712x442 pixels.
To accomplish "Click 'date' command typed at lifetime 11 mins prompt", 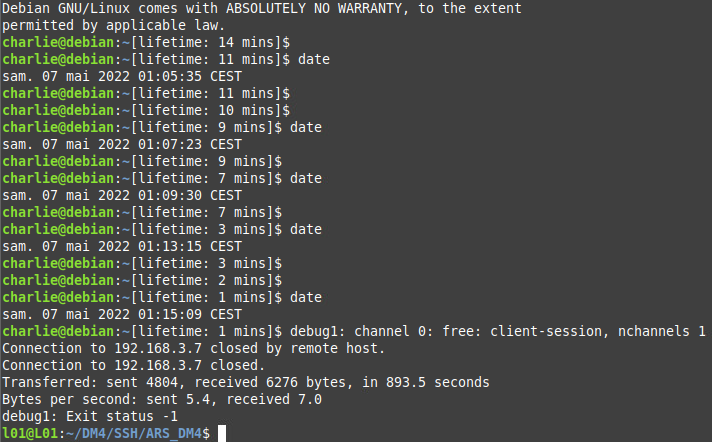I will [x=314, y=59].
